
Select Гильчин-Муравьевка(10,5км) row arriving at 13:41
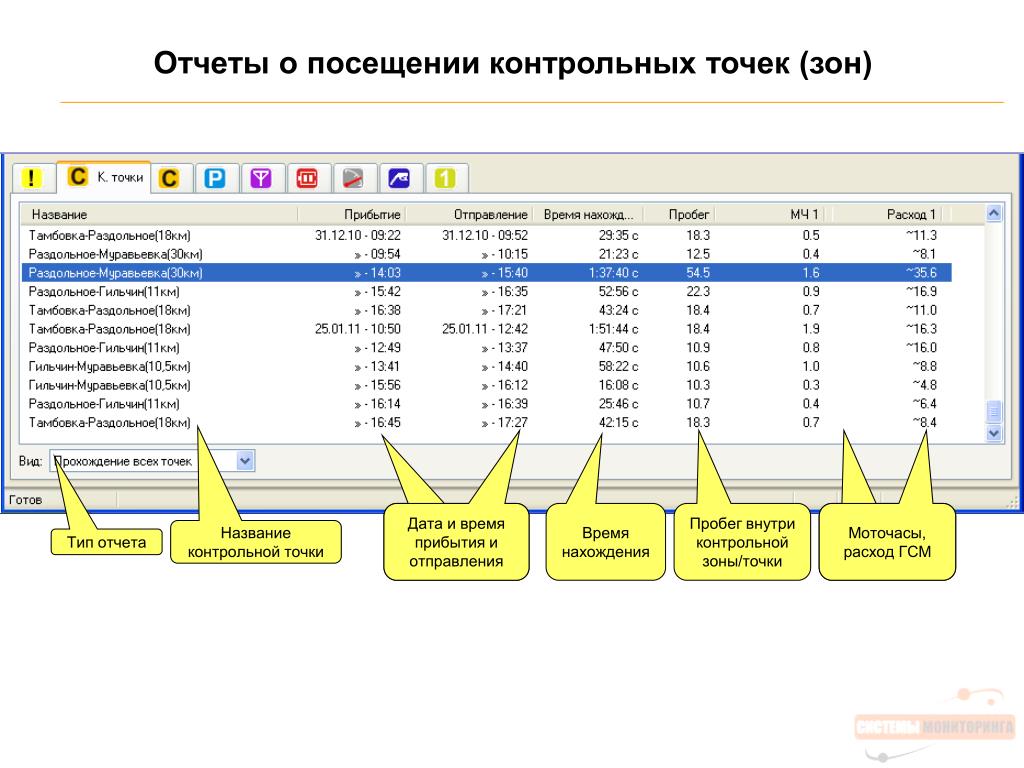click(x=487, y=366)
